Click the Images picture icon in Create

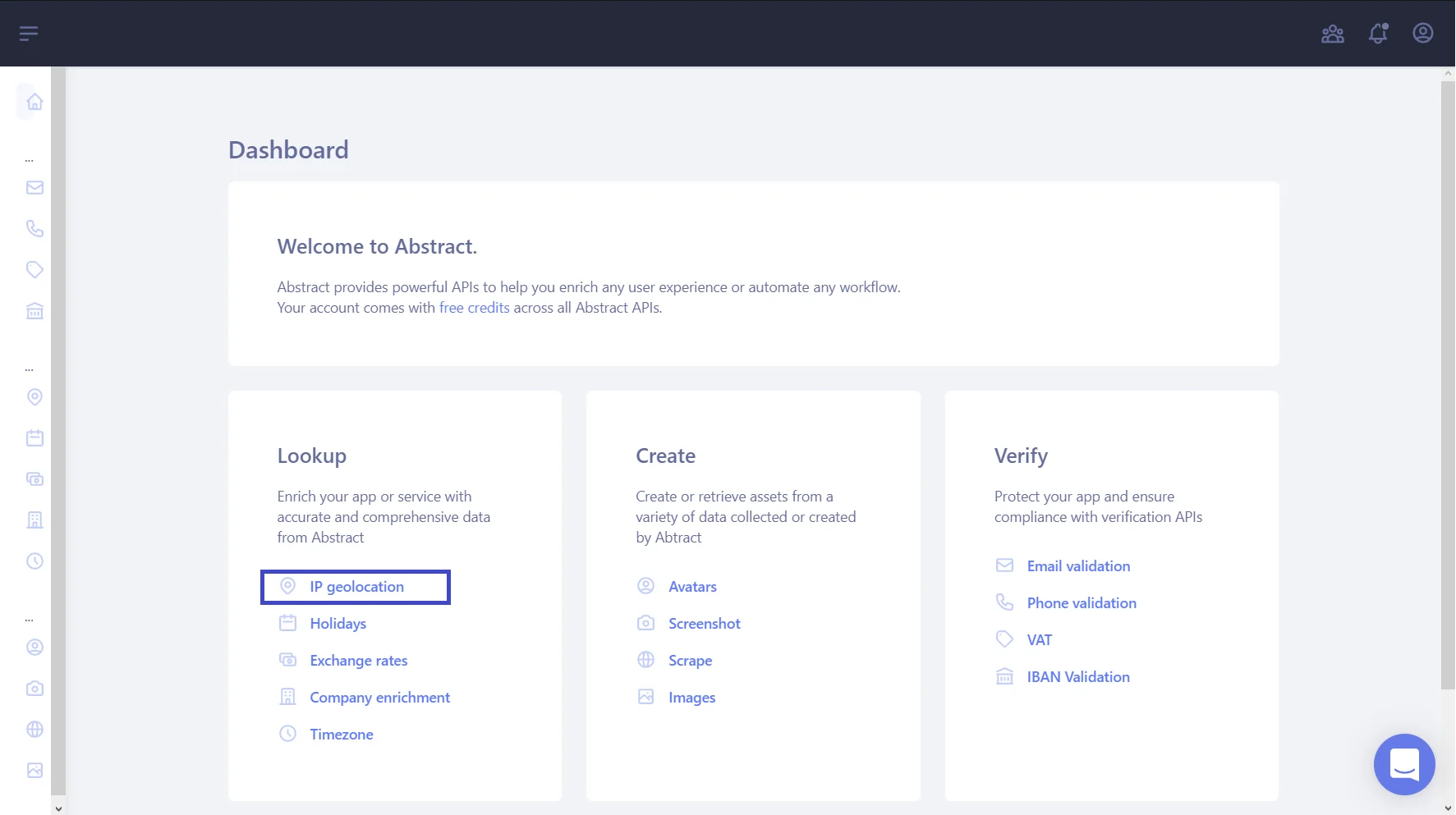point(646,697)
